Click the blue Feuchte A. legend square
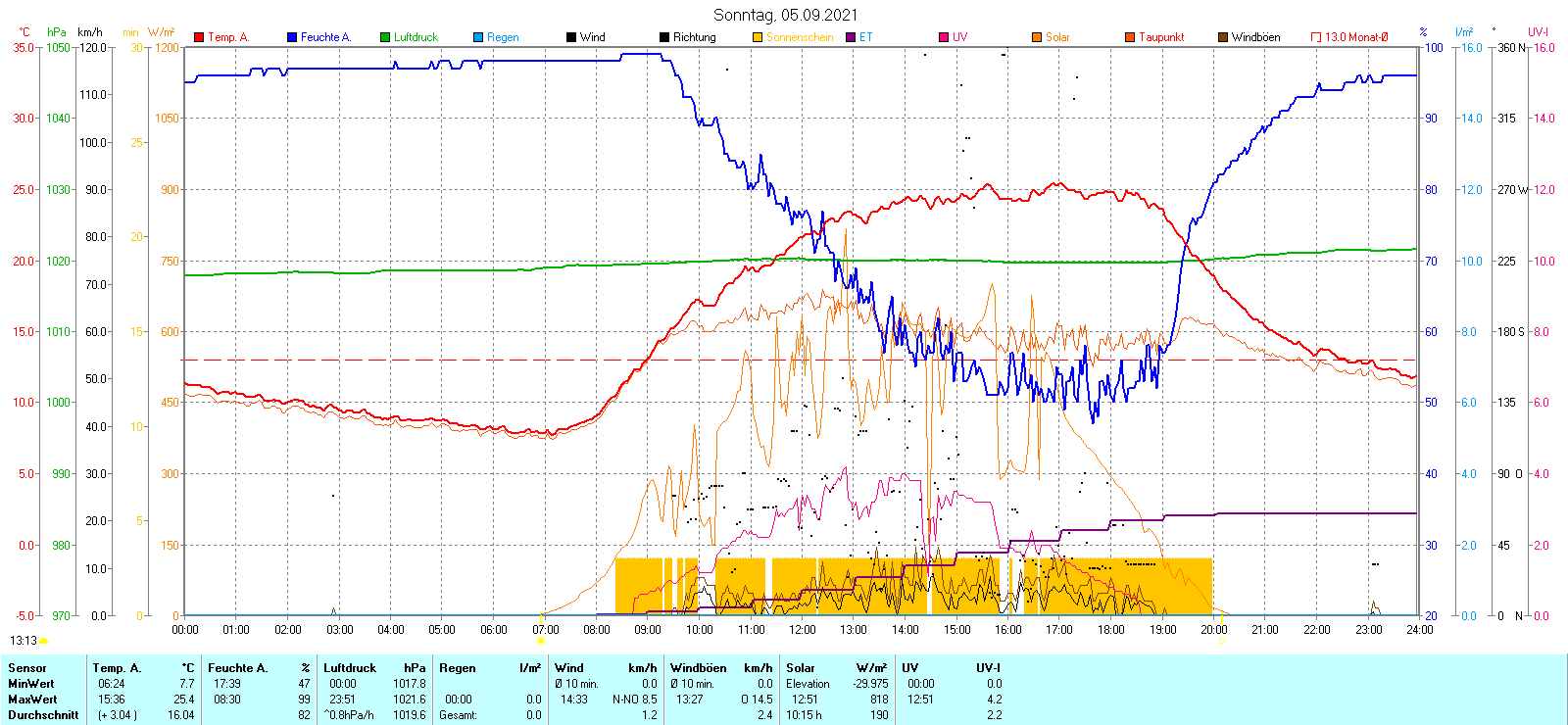 [292, 37]
